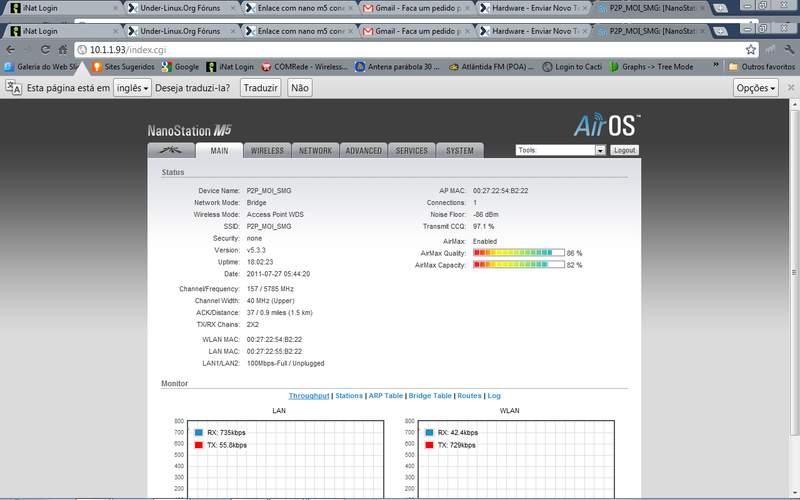Viewport: 800px width, 500px height.
Task: Open the Tools dropdown in AirOS
Action: [x=560, y=150]
